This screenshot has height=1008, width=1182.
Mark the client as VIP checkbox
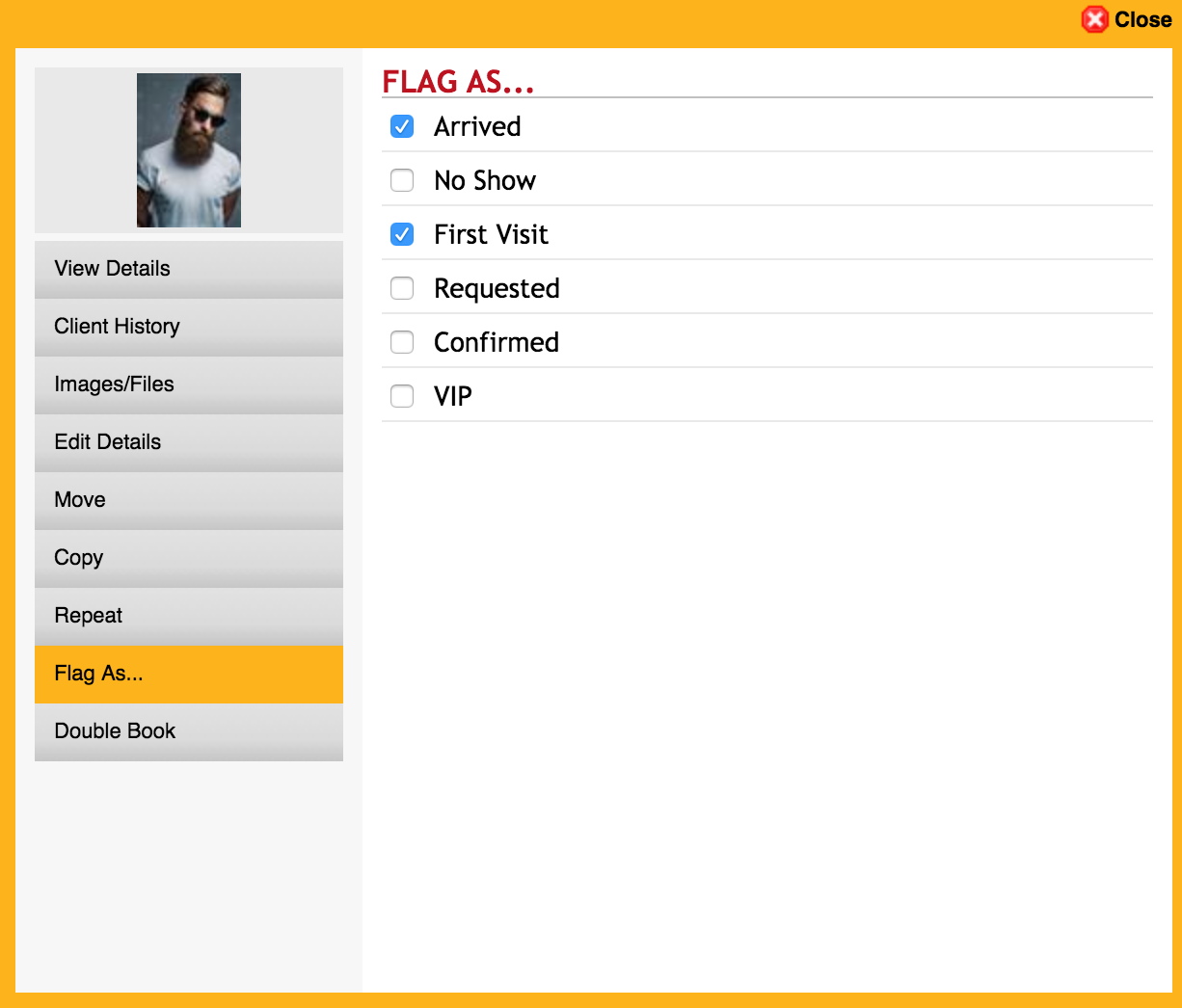tap(402, 396)
